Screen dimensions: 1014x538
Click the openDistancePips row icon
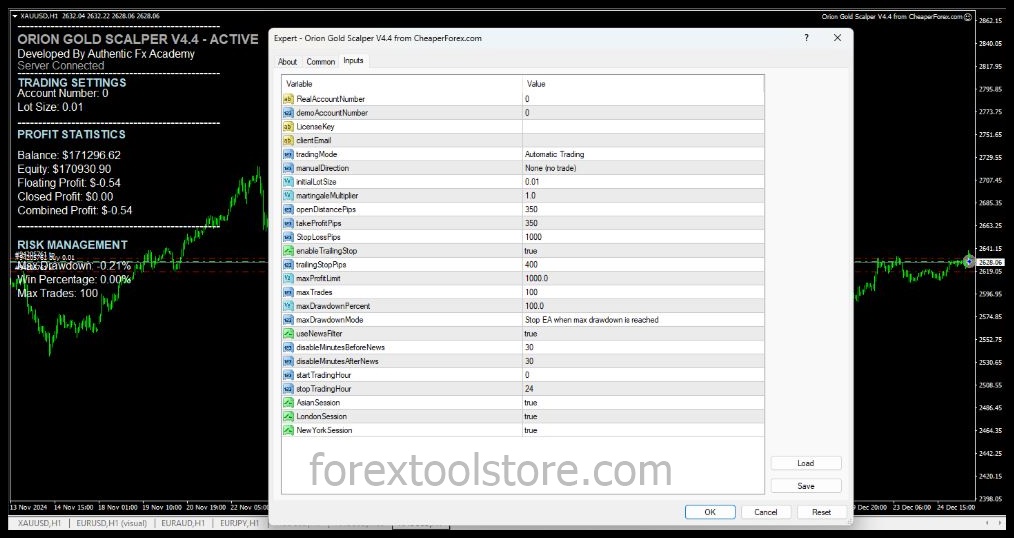pos(288,210)
